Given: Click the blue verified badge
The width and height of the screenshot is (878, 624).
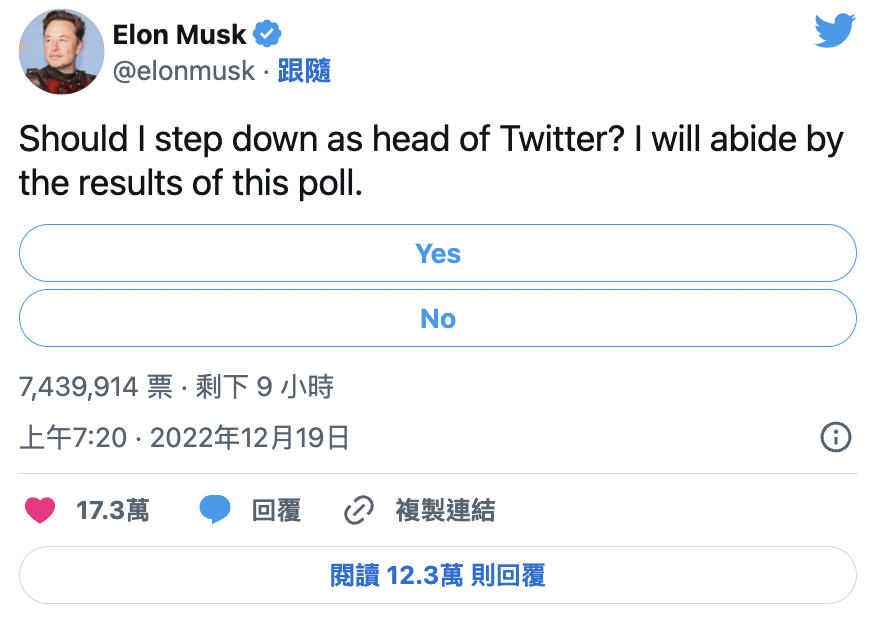Looking at the screenshot, I should (267, 34).
